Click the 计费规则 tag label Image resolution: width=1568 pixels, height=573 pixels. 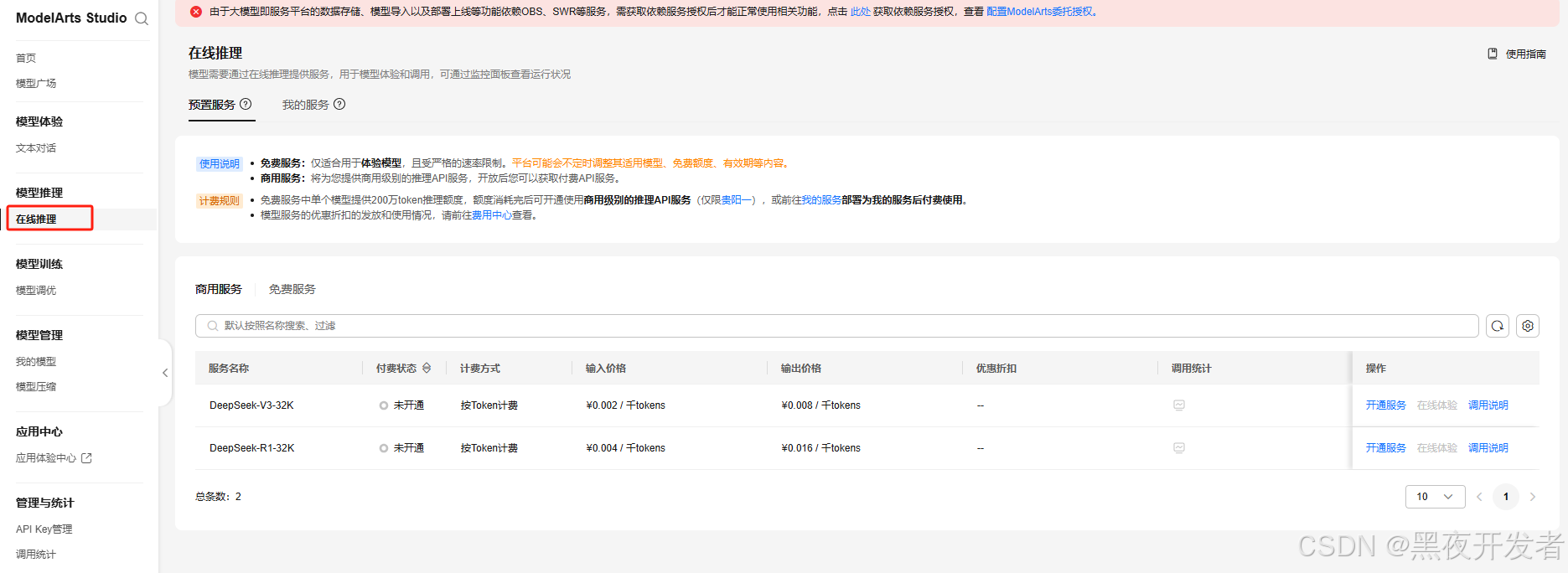(220, 201)
